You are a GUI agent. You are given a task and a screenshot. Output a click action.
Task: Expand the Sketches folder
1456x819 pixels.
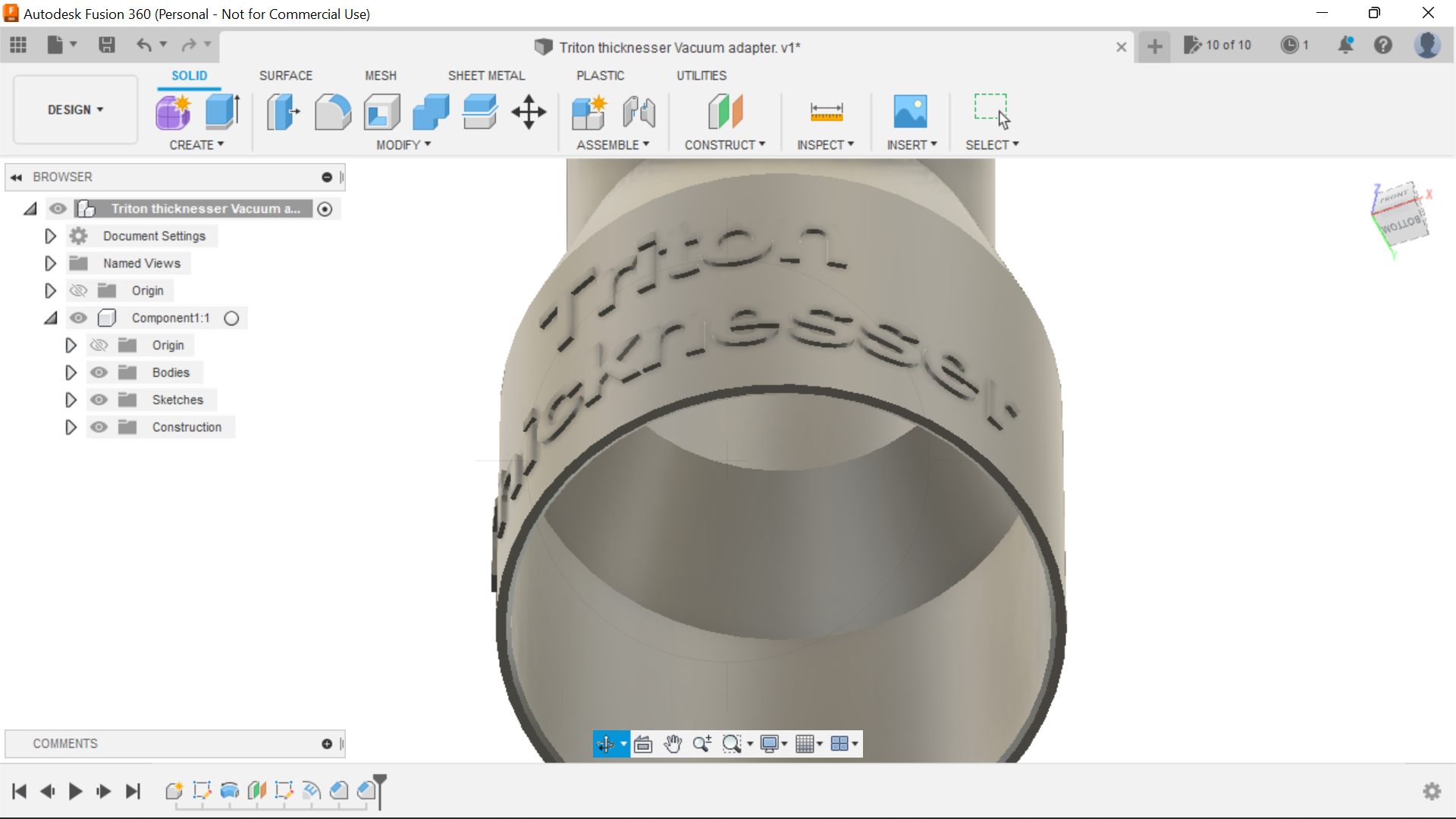point(71,400)
